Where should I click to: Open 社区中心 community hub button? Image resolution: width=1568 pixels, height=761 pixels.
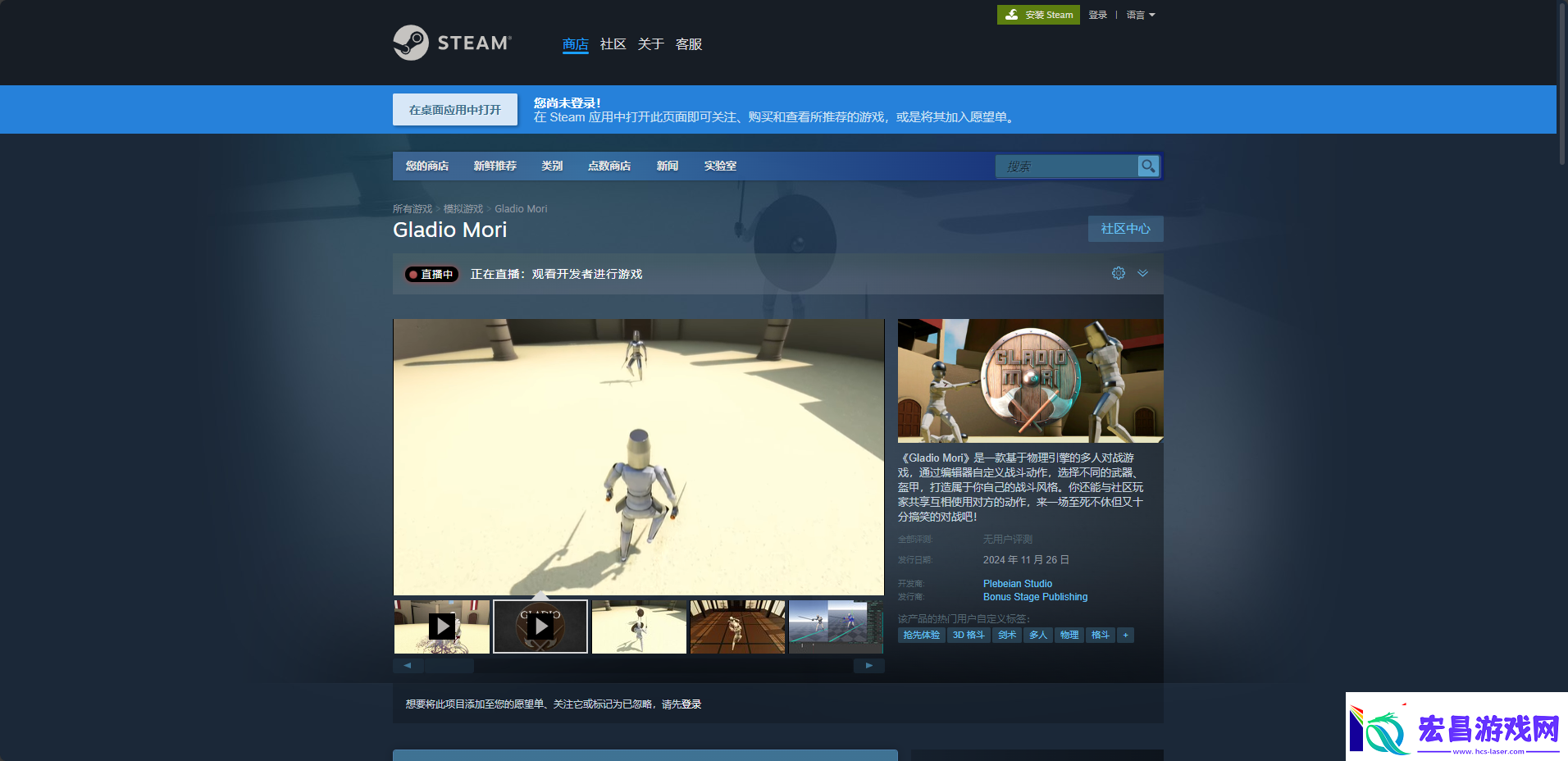[1125, 229]
